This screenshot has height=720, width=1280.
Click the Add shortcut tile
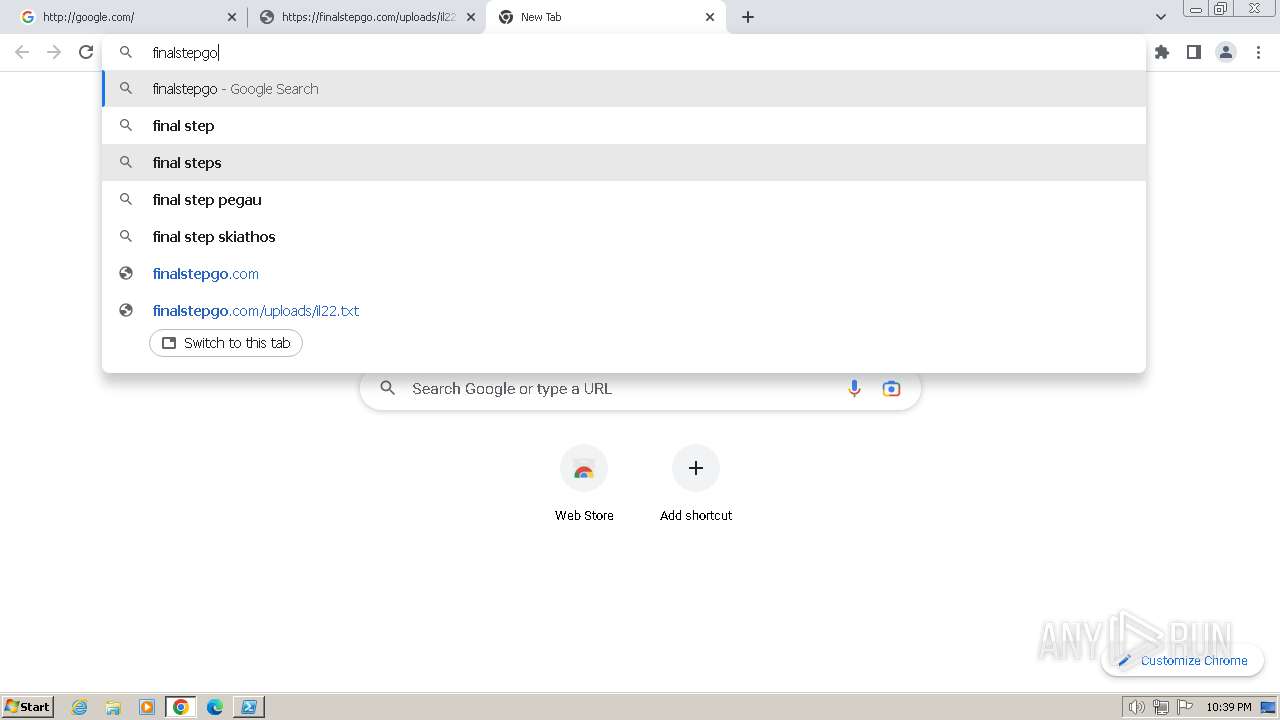coord(696,484)
